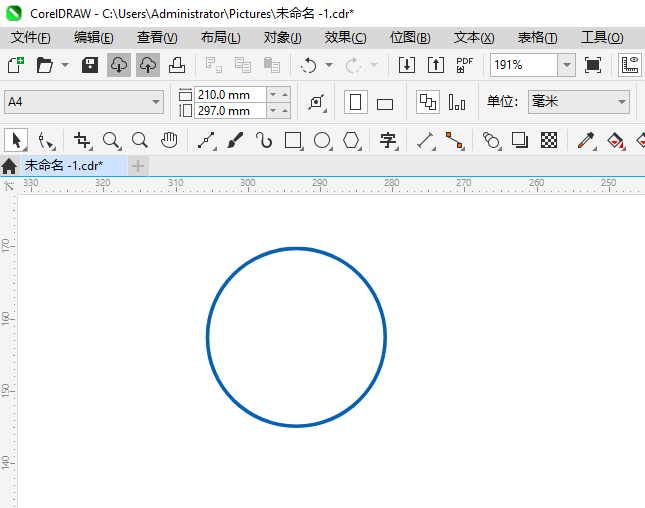Publish to PDF
This screenshot has height=508, width=645.
click(465, 65)
